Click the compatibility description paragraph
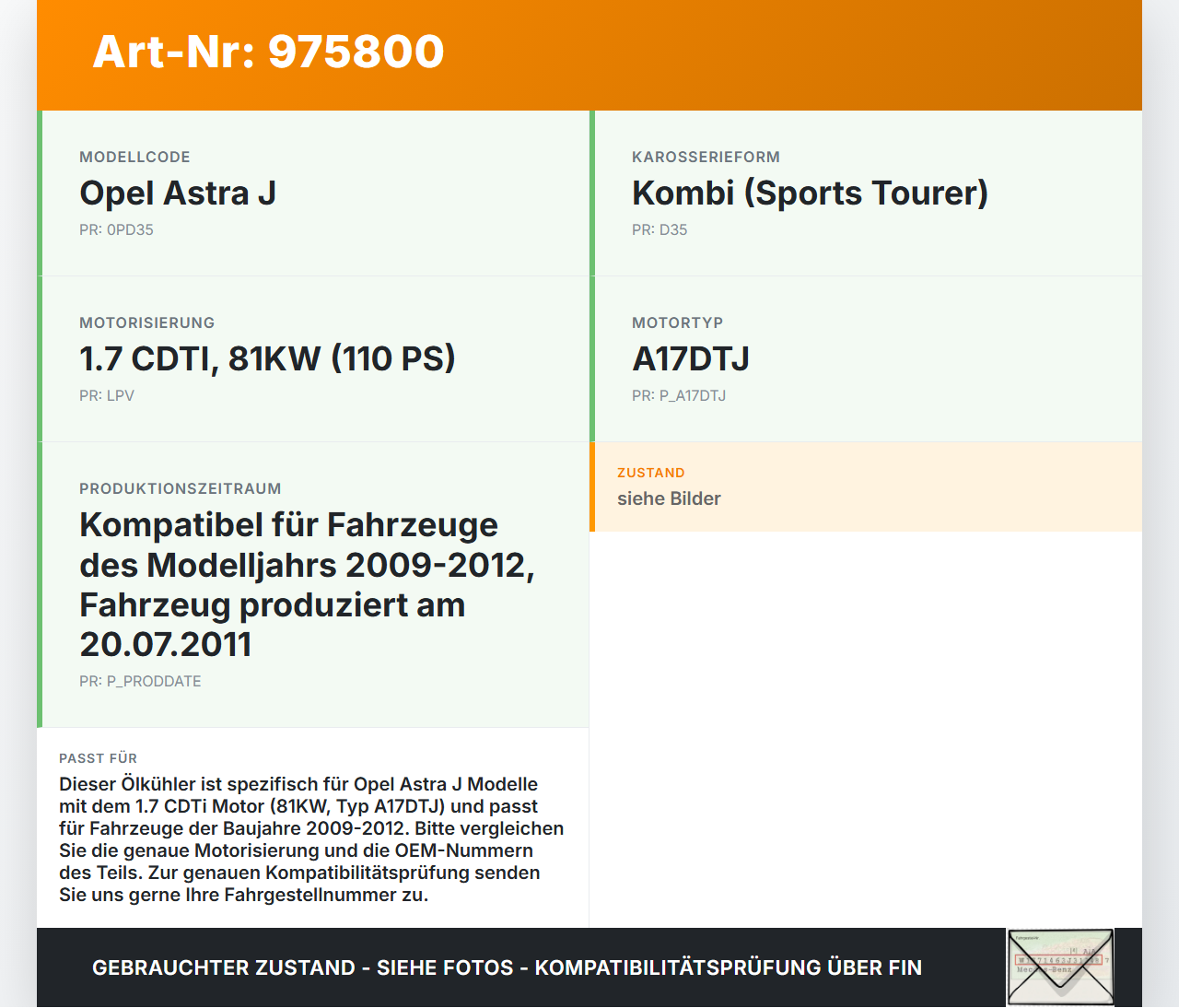Image resolution: width=1179 pixels, height=1008 pixels. [311, 838]
